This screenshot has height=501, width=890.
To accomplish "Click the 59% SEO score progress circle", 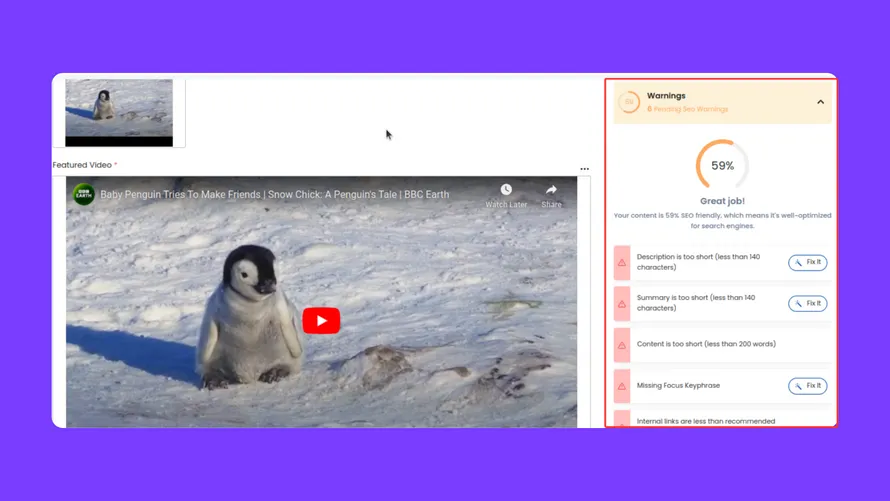I will point(722,166).
